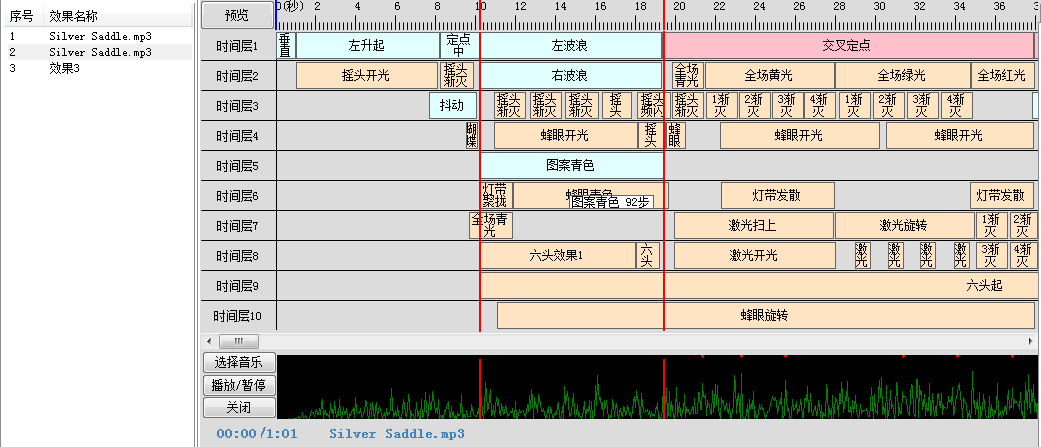Image resolution: width=1041 pixels, height=447 pixels.
Task: Select the 摇头 block in 时间层4
Action: click(x=651, y=135)
